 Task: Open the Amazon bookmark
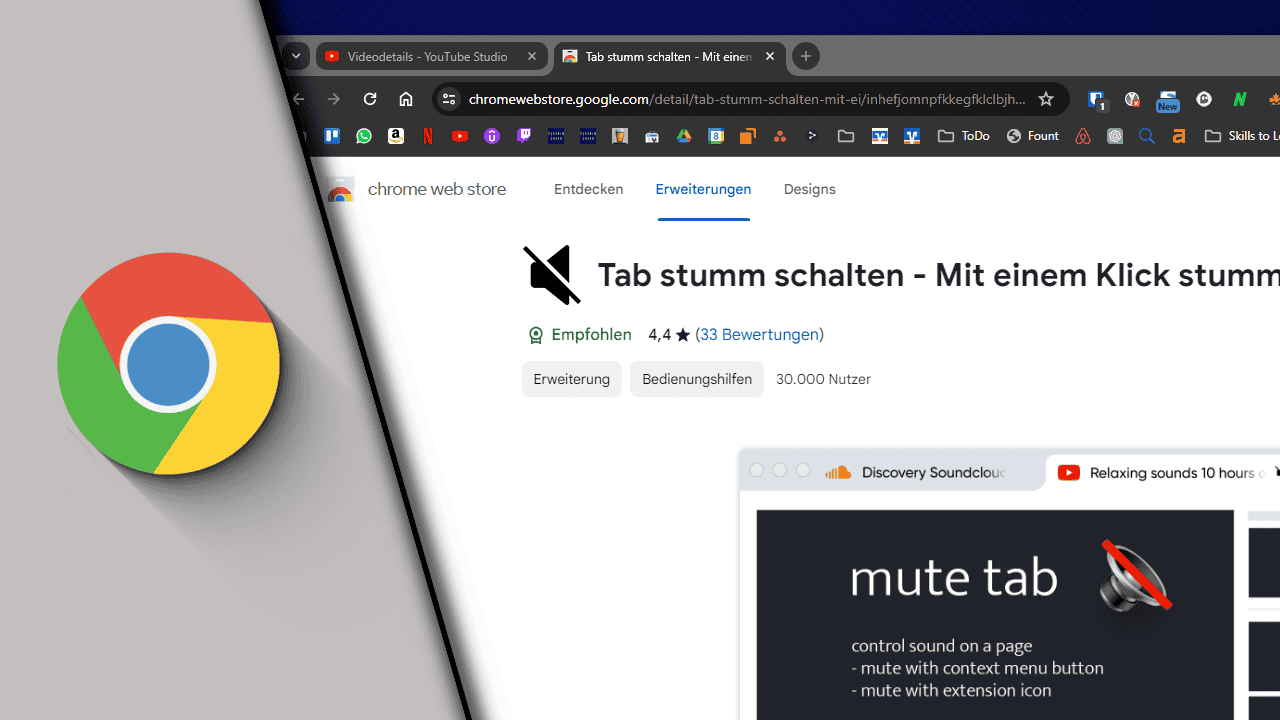[396, 136]
